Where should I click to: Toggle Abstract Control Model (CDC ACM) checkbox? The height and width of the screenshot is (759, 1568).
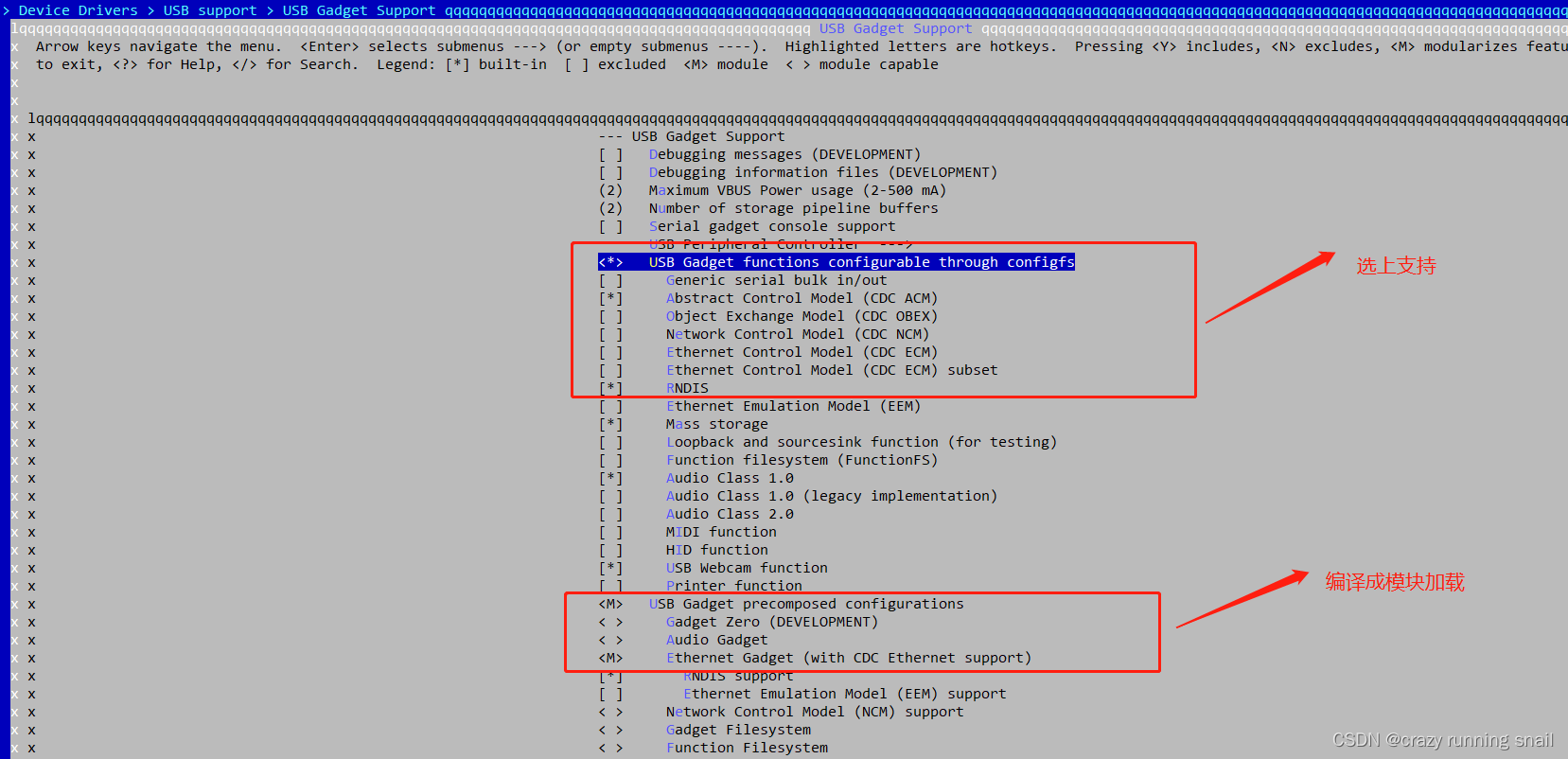point(611,298)
